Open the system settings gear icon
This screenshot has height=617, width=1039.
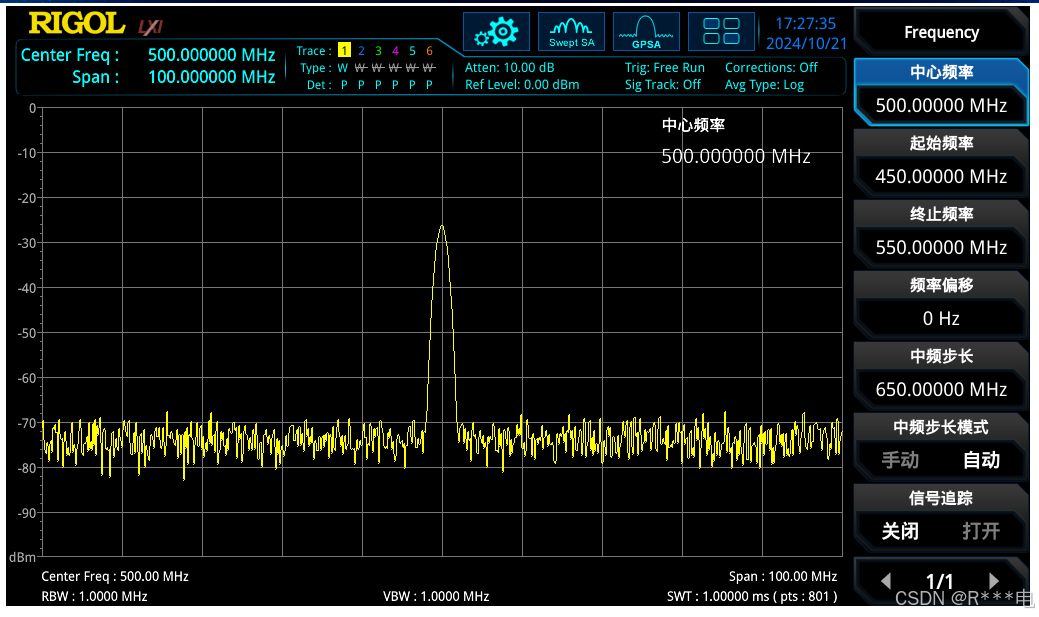coord(496,31)
